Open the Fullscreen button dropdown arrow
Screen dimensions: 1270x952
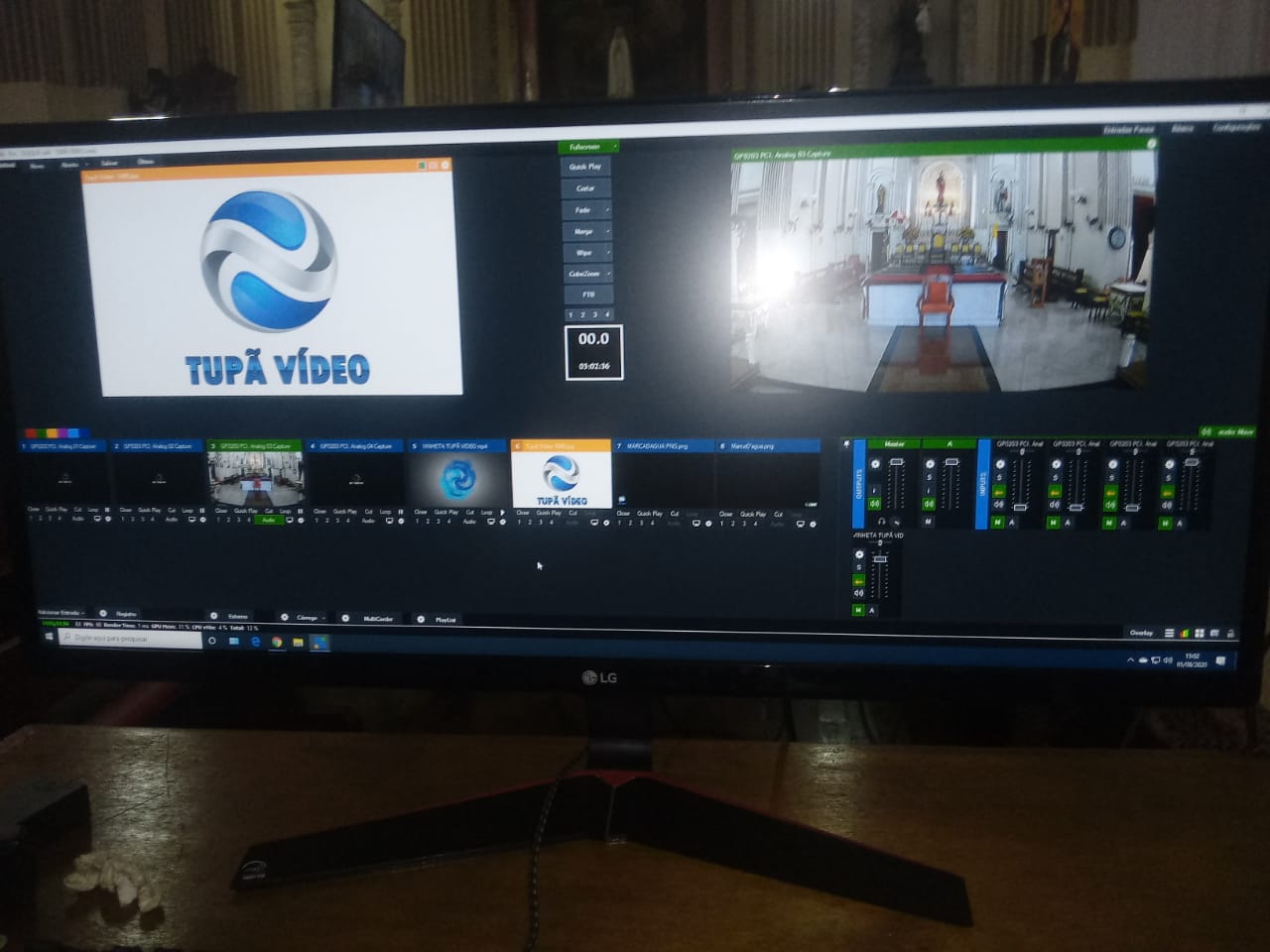(614, 147)
